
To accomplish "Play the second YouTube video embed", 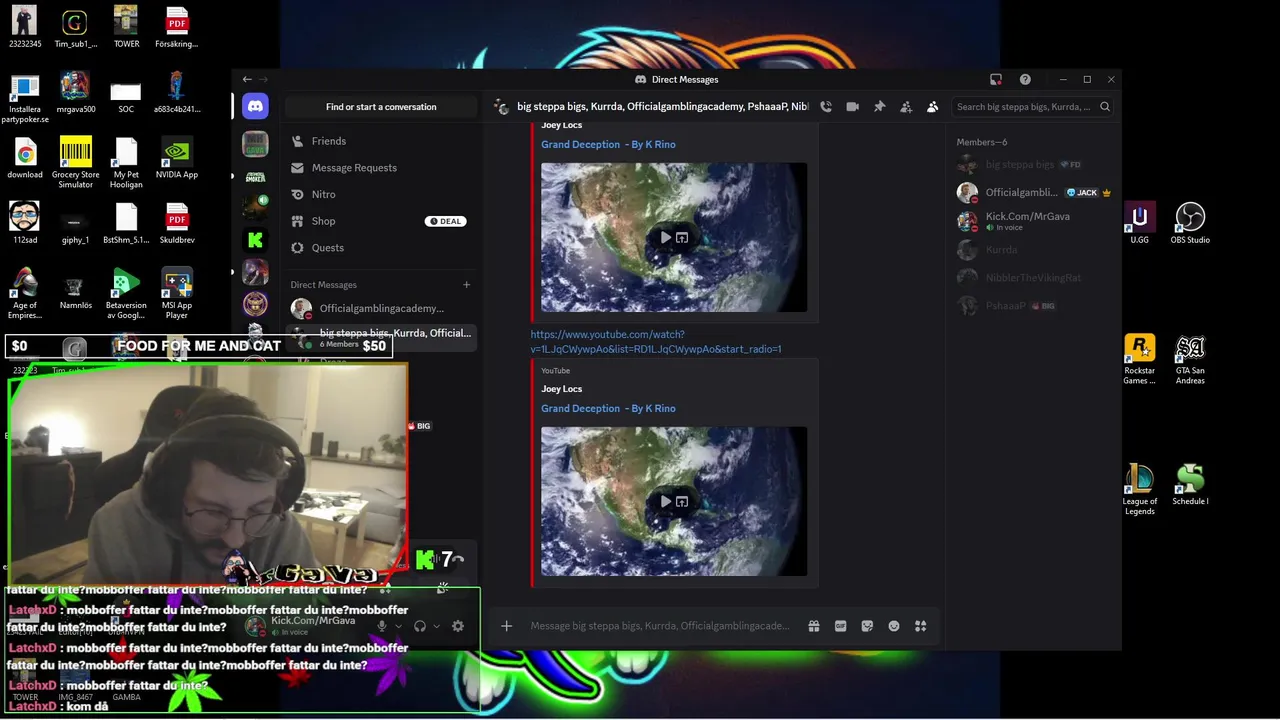I will (x=665, y=502).
